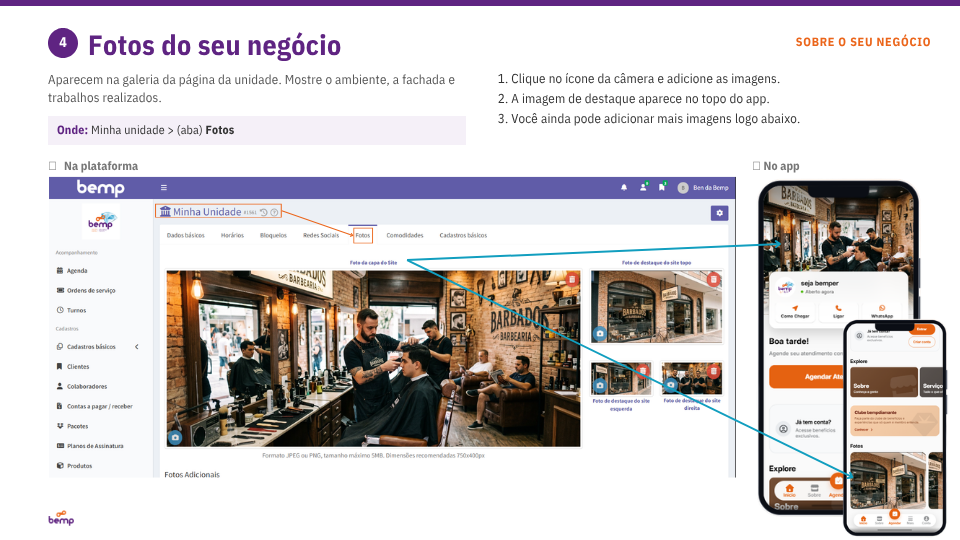Click the storefront top highlight thumbnail
The width and height of the screenshot is (960, 540).
coord(656,307)
